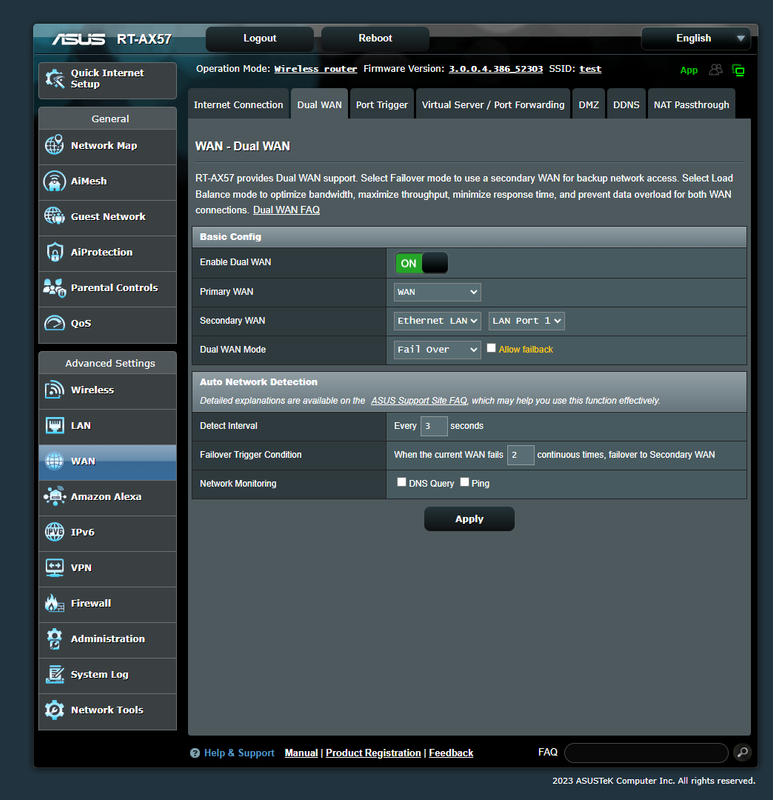Apply the Dual WAN settings

point(469,519)
